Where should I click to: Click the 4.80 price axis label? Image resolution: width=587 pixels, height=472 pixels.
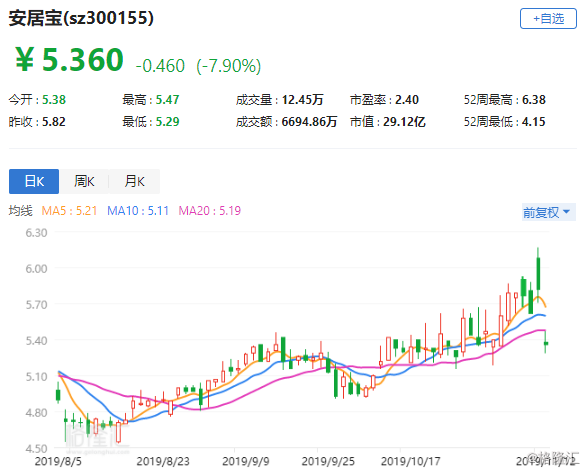pyautogui.click(x=36, y=412)
